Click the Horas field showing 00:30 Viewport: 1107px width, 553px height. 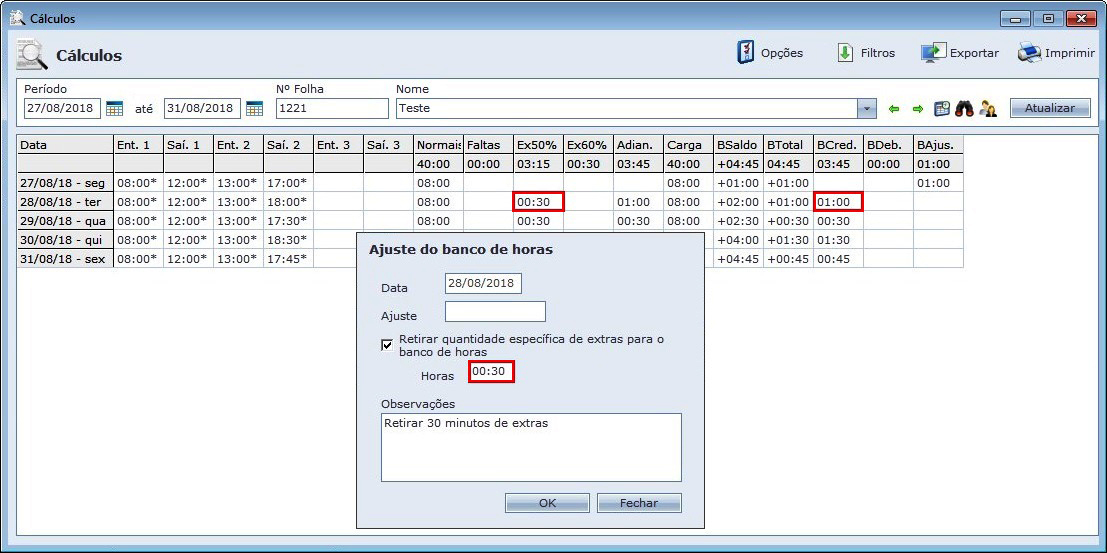491,372
